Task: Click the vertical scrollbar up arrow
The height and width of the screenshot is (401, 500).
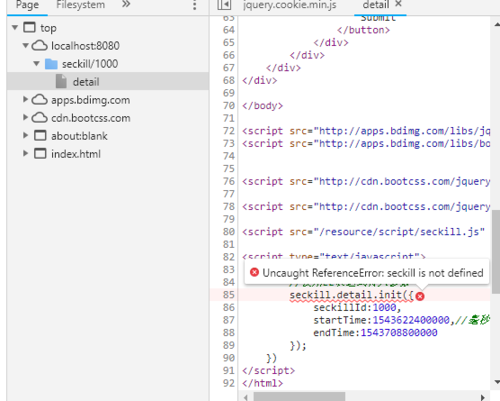Action: (x=496, y=24)
